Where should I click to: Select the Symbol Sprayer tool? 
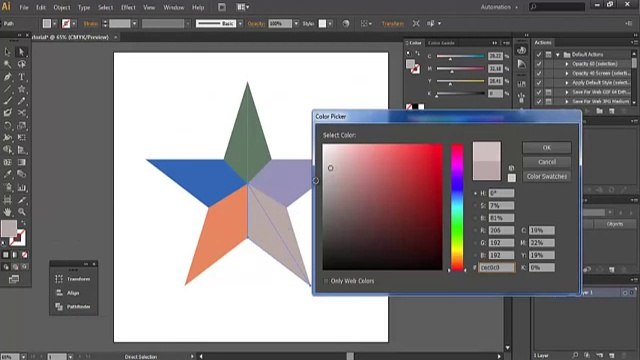(7, 187)
